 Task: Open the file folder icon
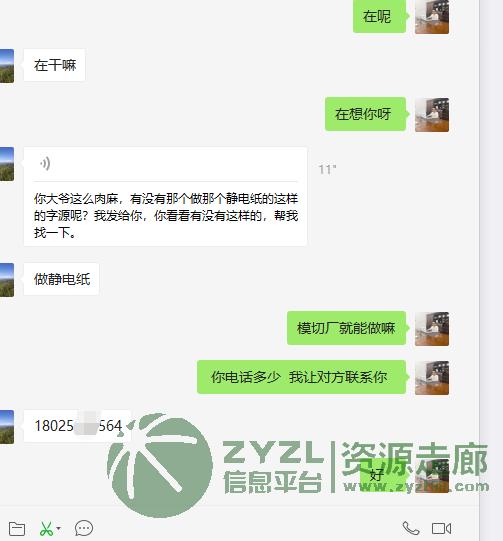[17, 529]
